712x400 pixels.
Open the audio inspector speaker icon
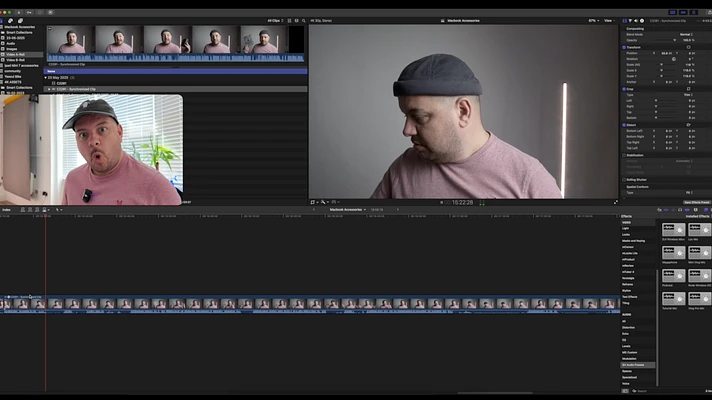[x=636, y=21]
